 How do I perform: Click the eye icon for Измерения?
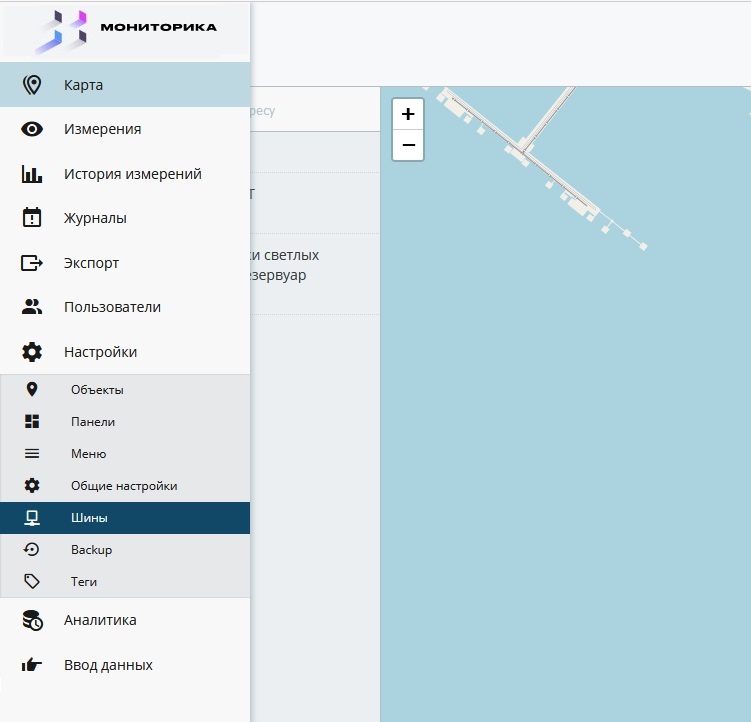(32, 129)
